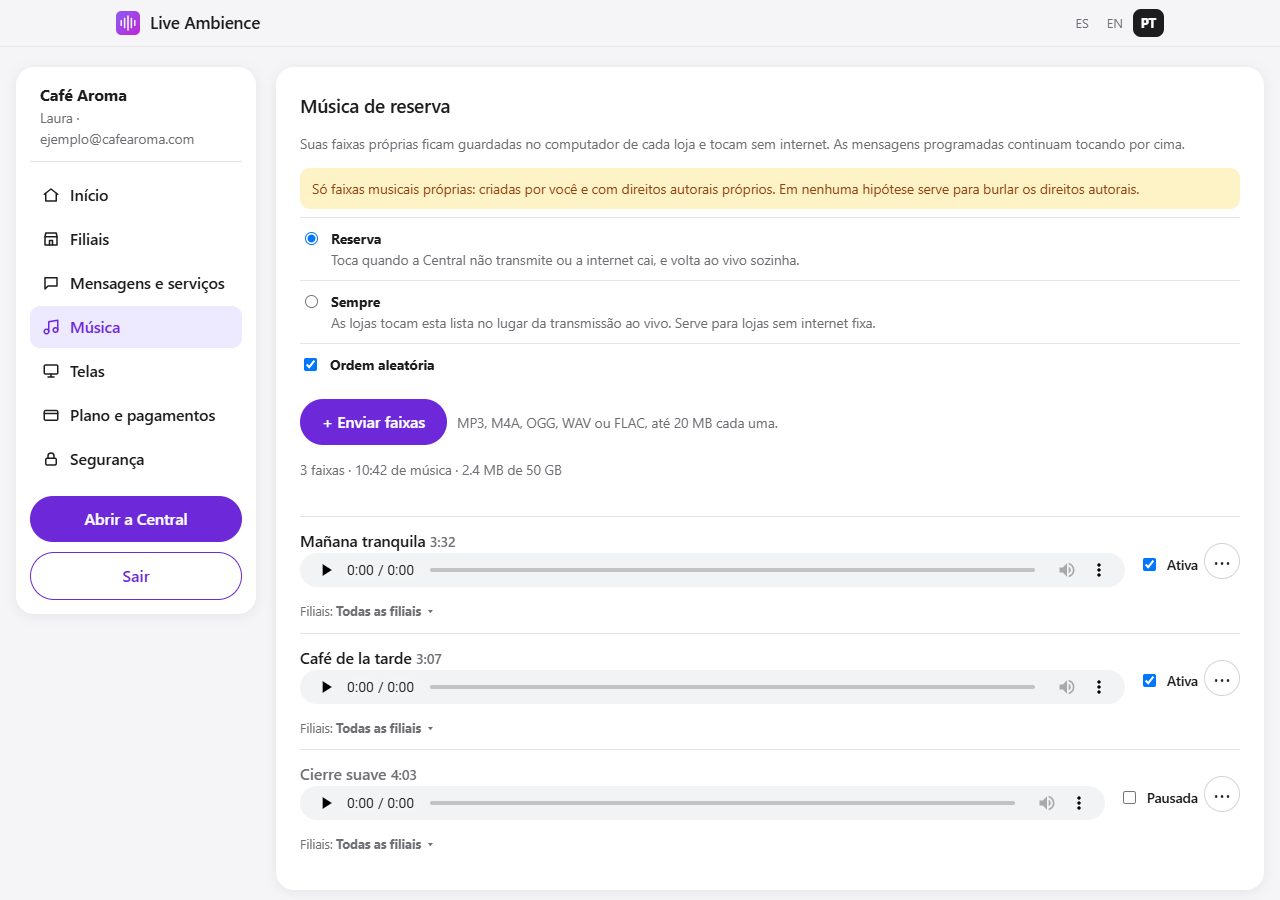Open the ellipsis menu for Café de la tarde

[1222, 679]
